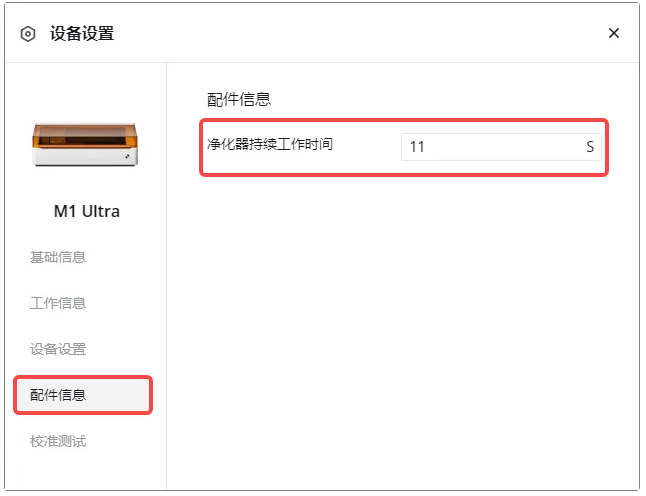Click the S seconds unit in the field
This screenshot has height=496, width=646.
point(590,147)
